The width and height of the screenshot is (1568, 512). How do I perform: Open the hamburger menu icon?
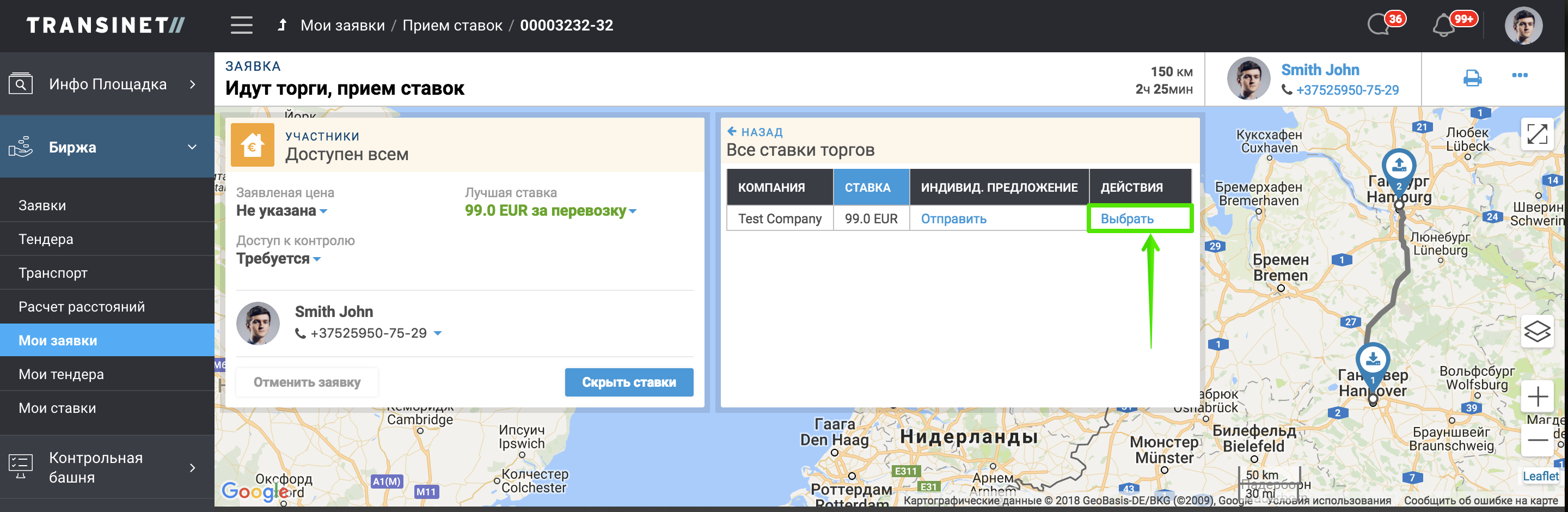pos(241,26)
